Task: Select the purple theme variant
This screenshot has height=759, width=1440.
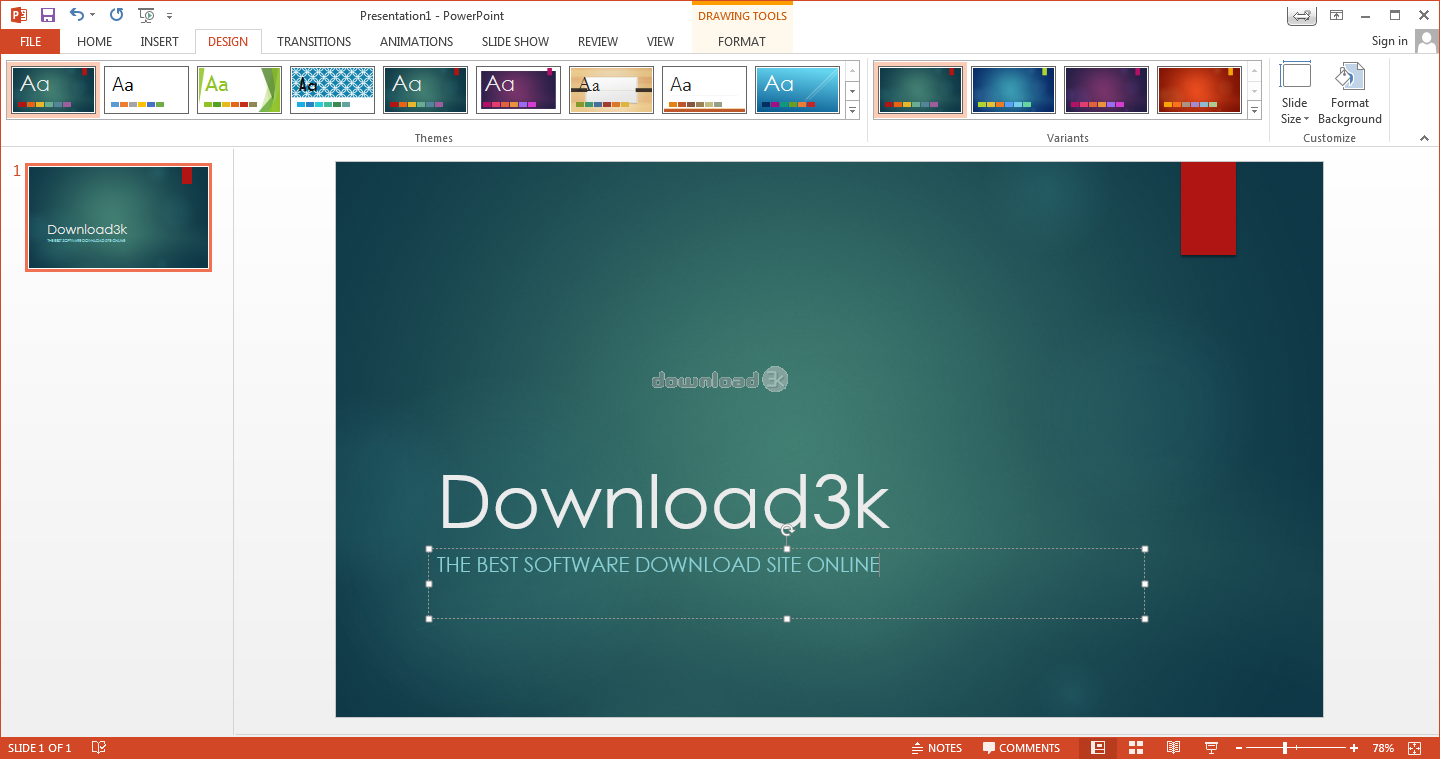Action: pos(1106,90)
